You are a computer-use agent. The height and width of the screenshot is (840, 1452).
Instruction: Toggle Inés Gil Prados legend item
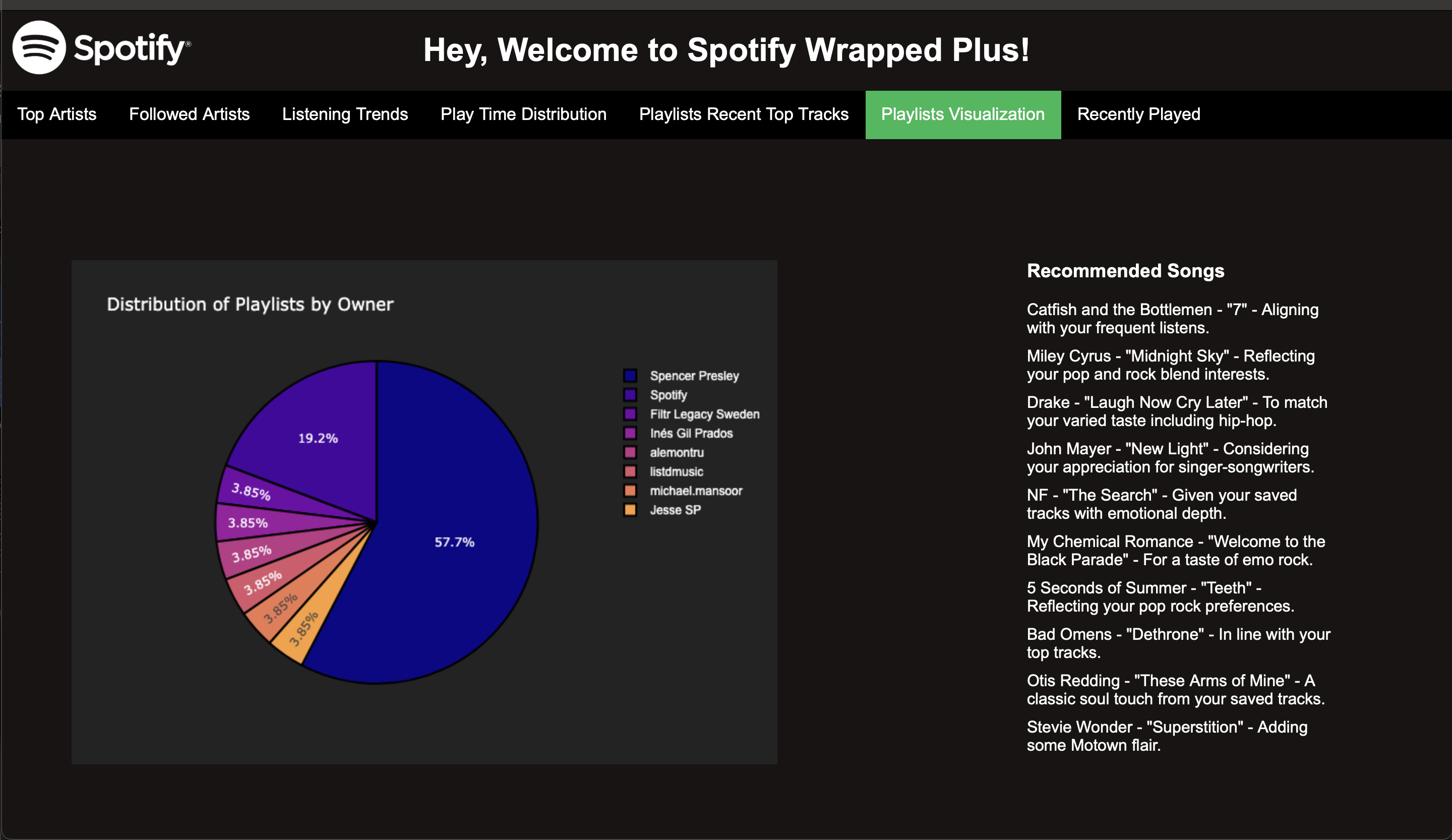tap(630, 433)
